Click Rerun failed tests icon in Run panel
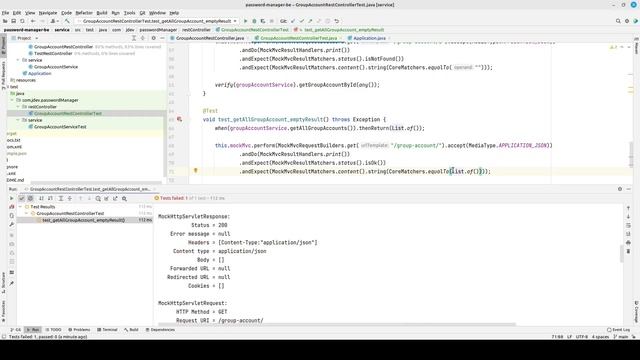640x360 pixels. tap(11, 207)
